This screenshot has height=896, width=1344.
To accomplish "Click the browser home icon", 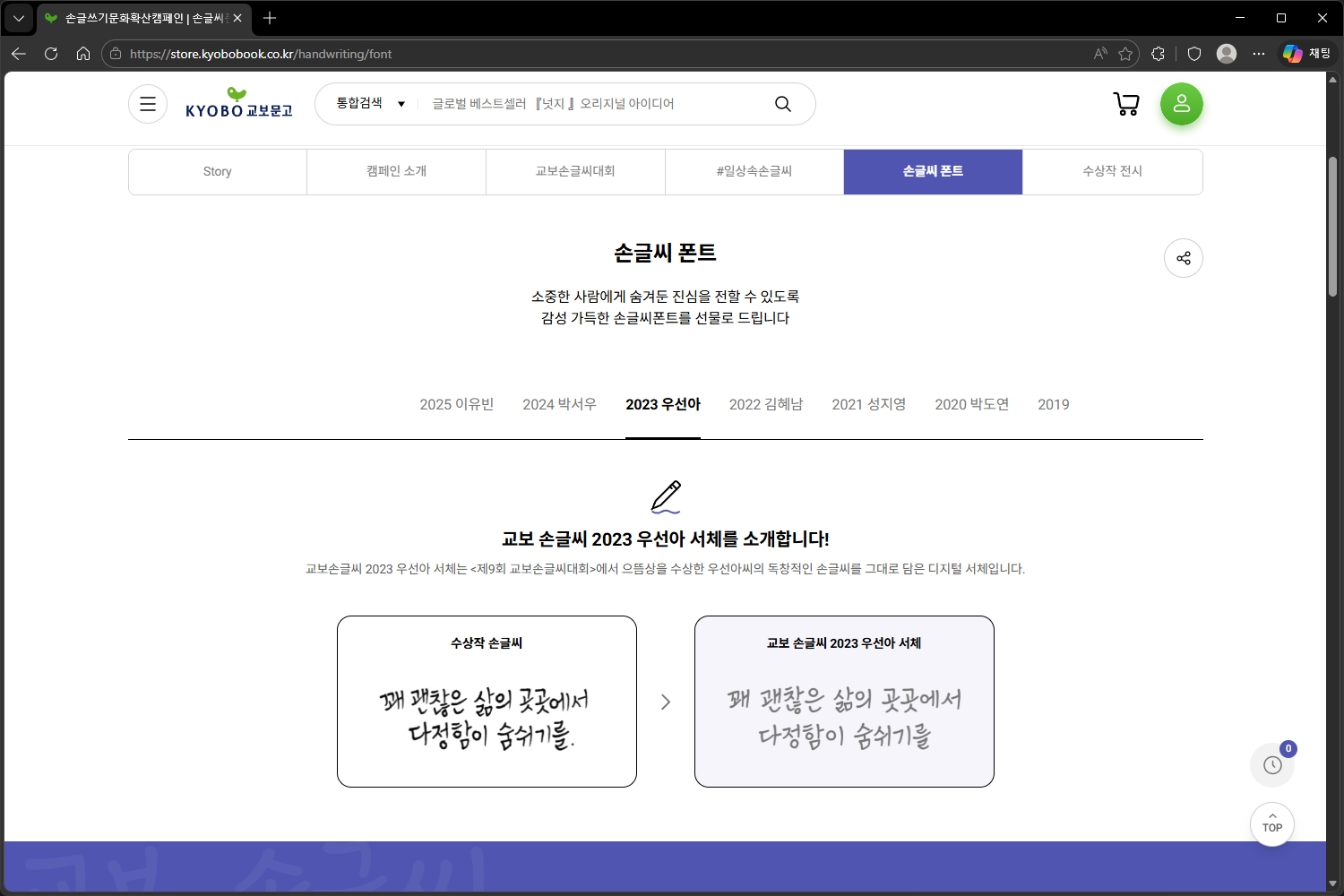I will (x=83, y=54).
